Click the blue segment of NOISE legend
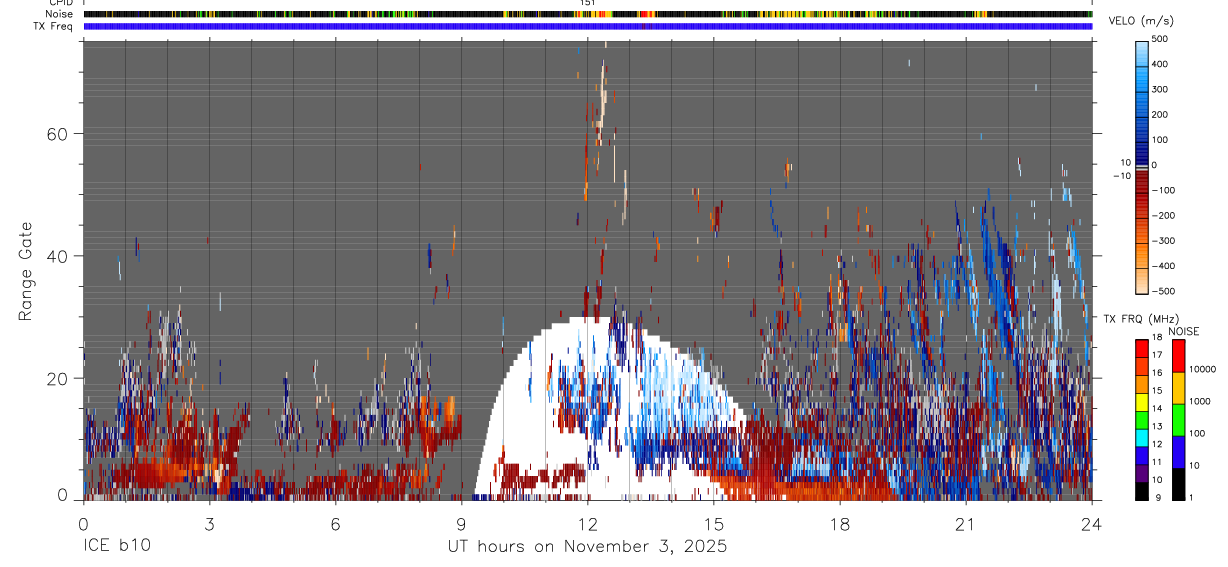This screenshot has height=567, width=1228. 1178,452
